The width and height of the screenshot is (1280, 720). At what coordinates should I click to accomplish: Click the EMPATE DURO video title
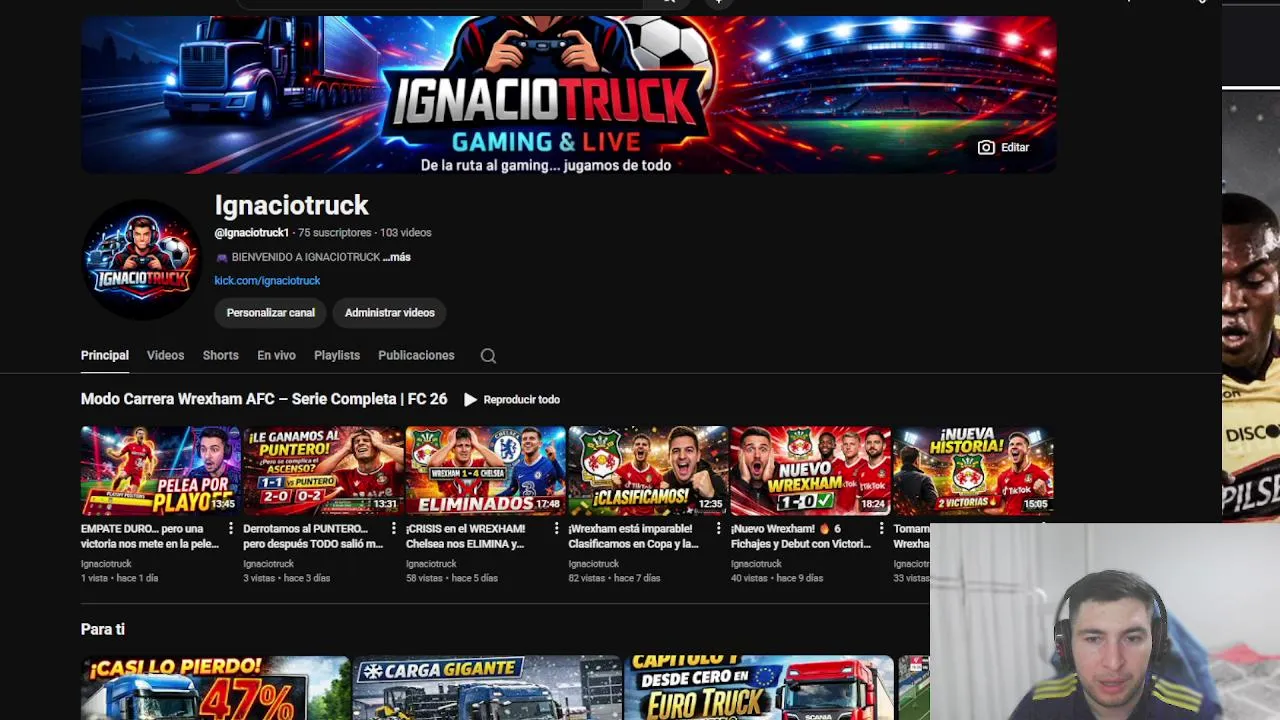click(x=150, y=536)
